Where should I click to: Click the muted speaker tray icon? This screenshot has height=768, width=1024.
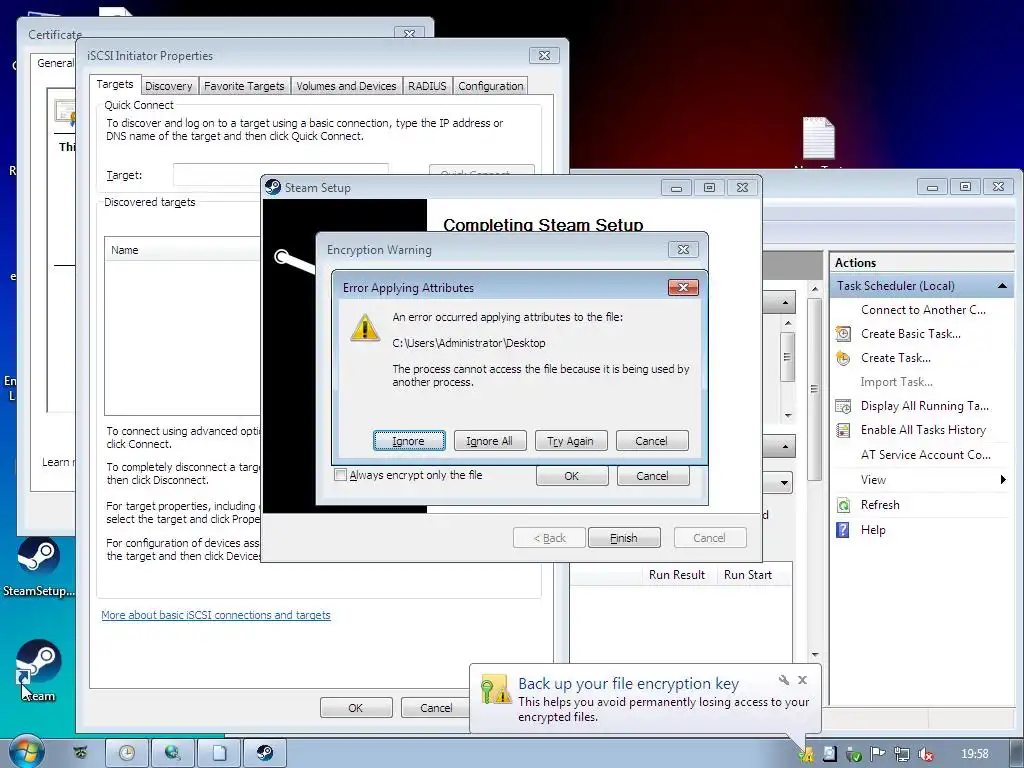click(925, 755)
